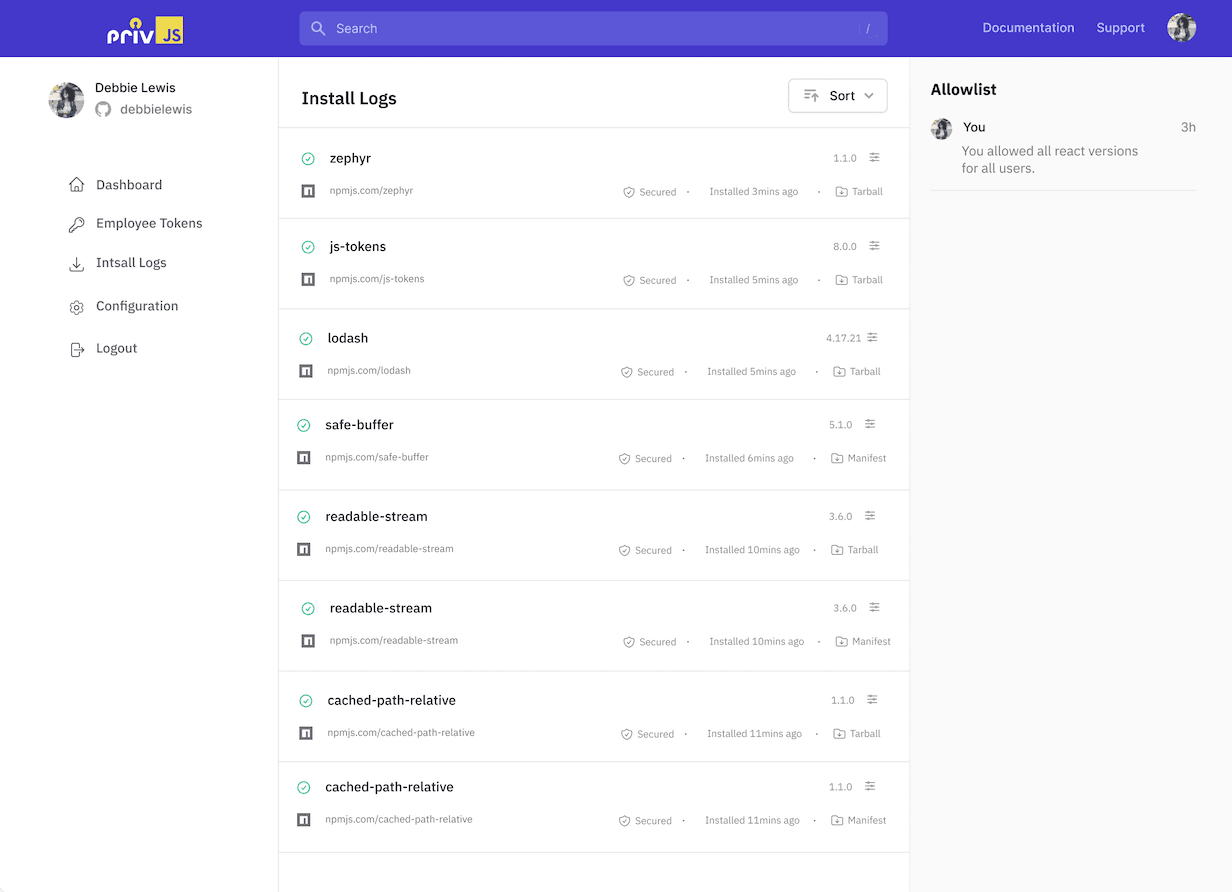Click the search magnifier icon
This screenshot has height=892, width=1232.
pyautogui.click(x=318, y=28)
